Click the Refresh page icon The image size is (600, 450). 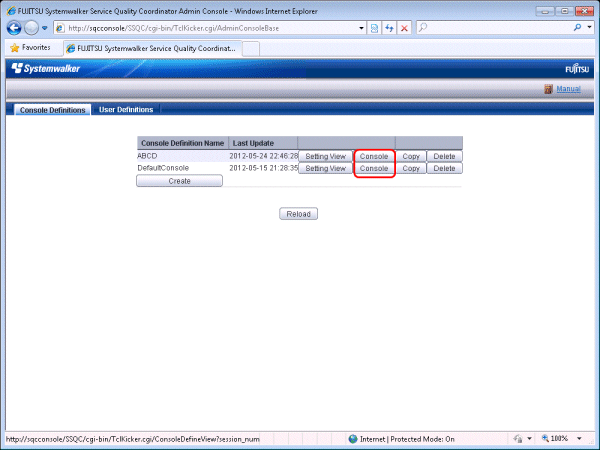[x=389, y=28]
